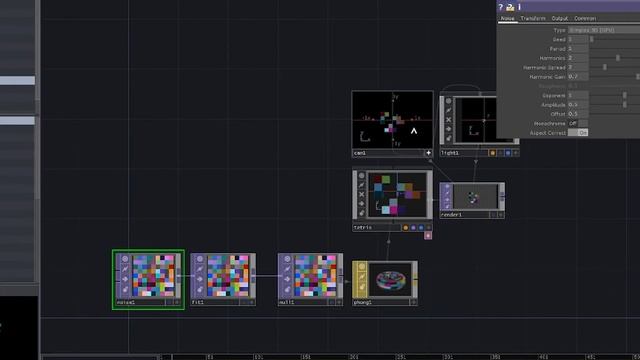Viewport: 640px width, 360px height.
Task: Click the Offset value field
Action: click(578, 114)
